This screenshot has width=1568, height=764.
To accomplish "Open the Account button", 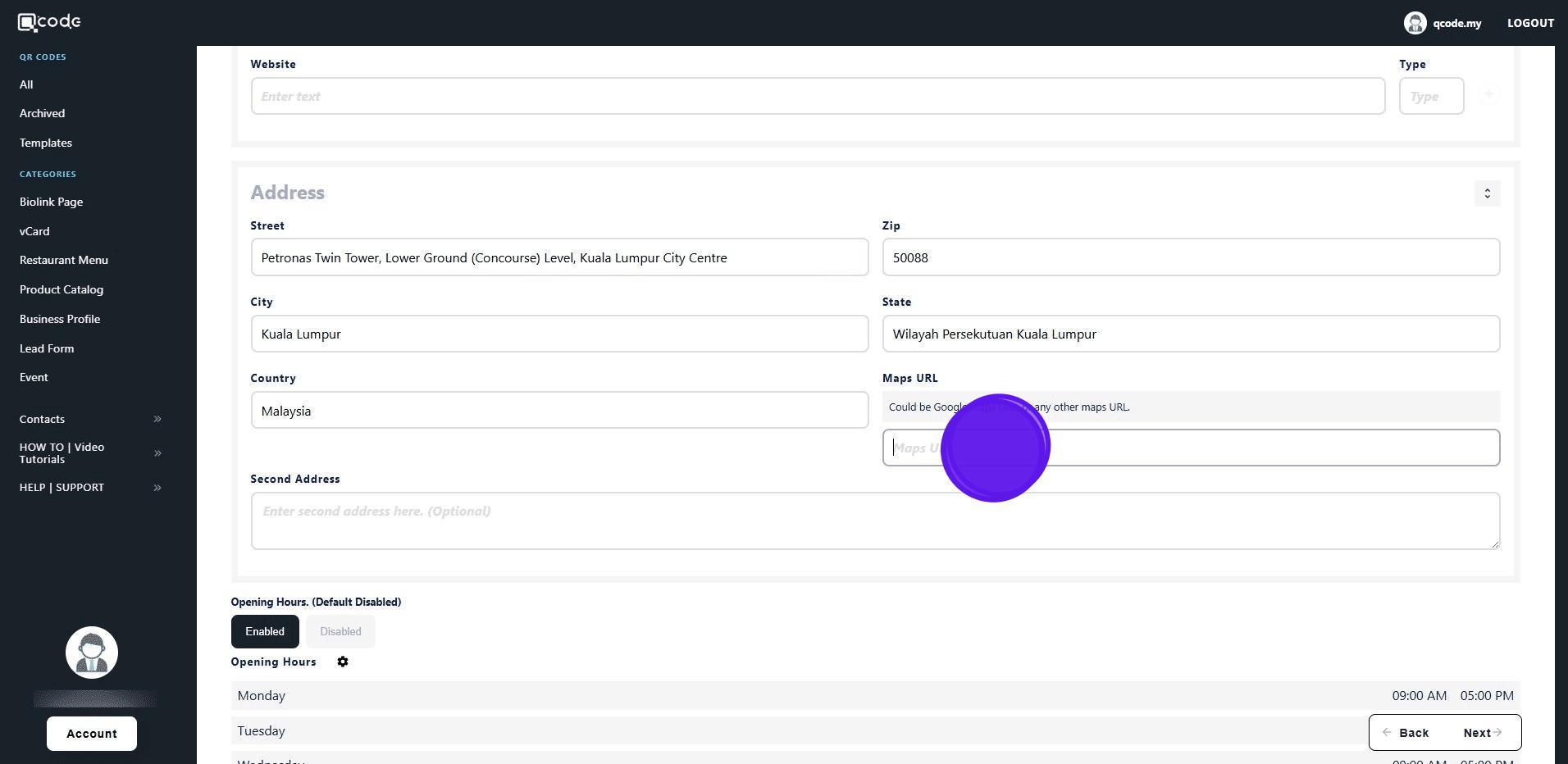I will [x=92, y=734].
